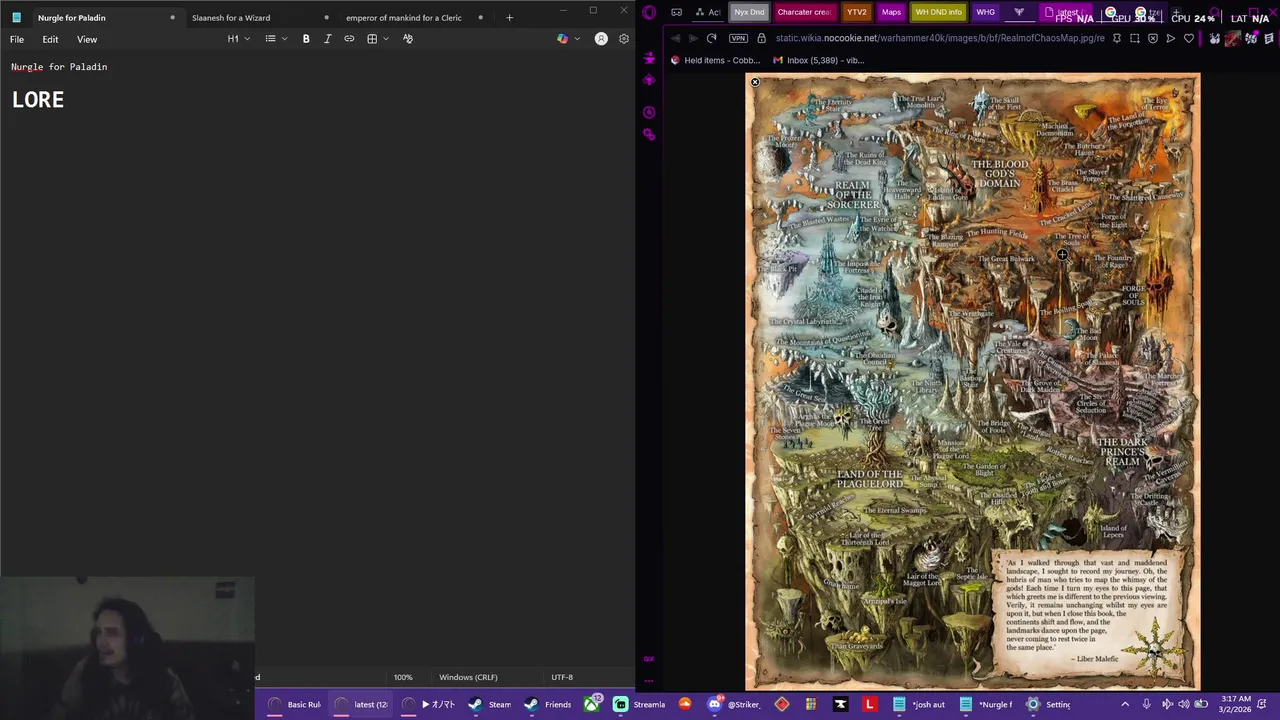The width and height of the screenshot is (1280, 720).
Task: Click the browser back arrow
Action: (675, 38)
